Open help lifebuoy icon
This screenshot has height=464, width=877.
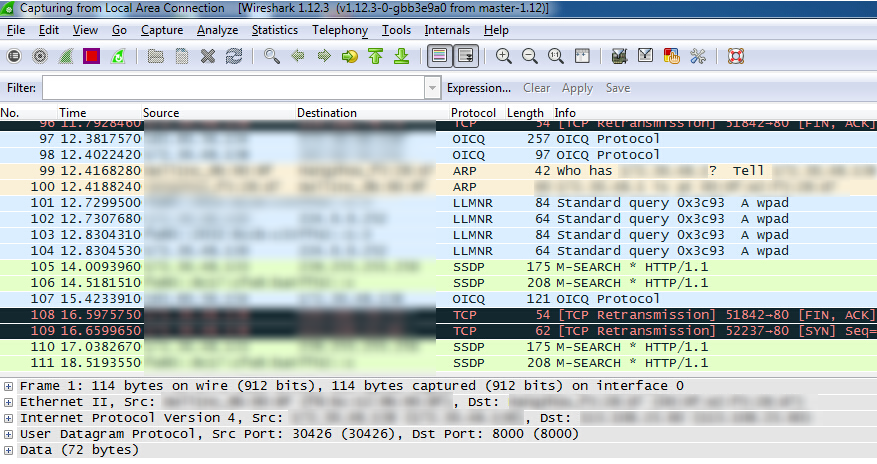click(x=735, y=56)
